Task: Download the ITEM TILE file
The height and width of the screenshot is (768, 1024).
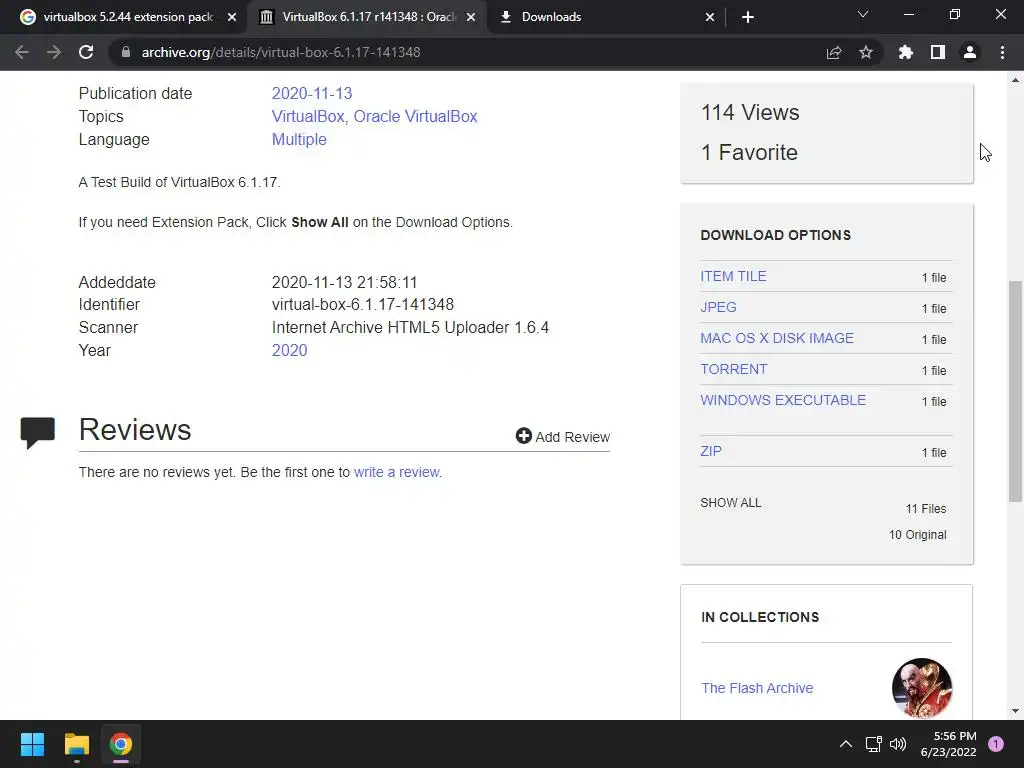Action: click(733, 276)
